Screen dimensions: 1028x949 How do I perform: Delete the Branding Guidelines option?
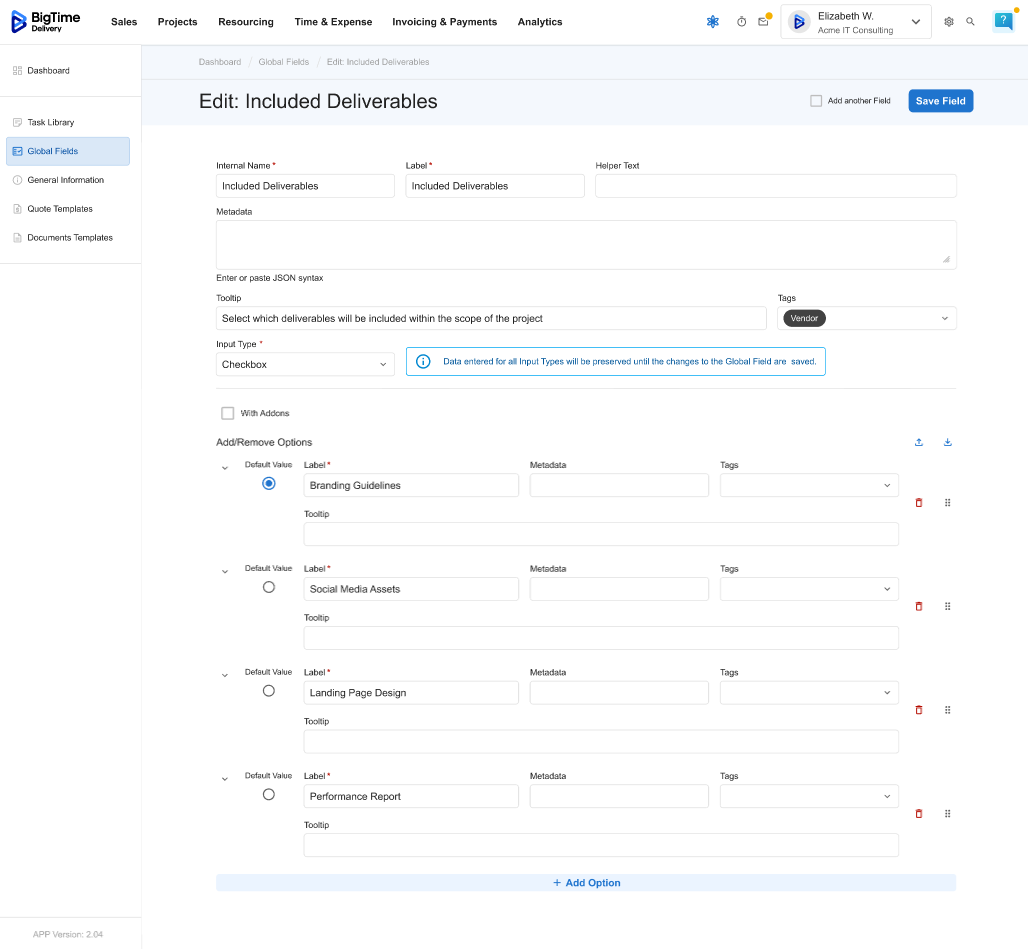point(919,503)
